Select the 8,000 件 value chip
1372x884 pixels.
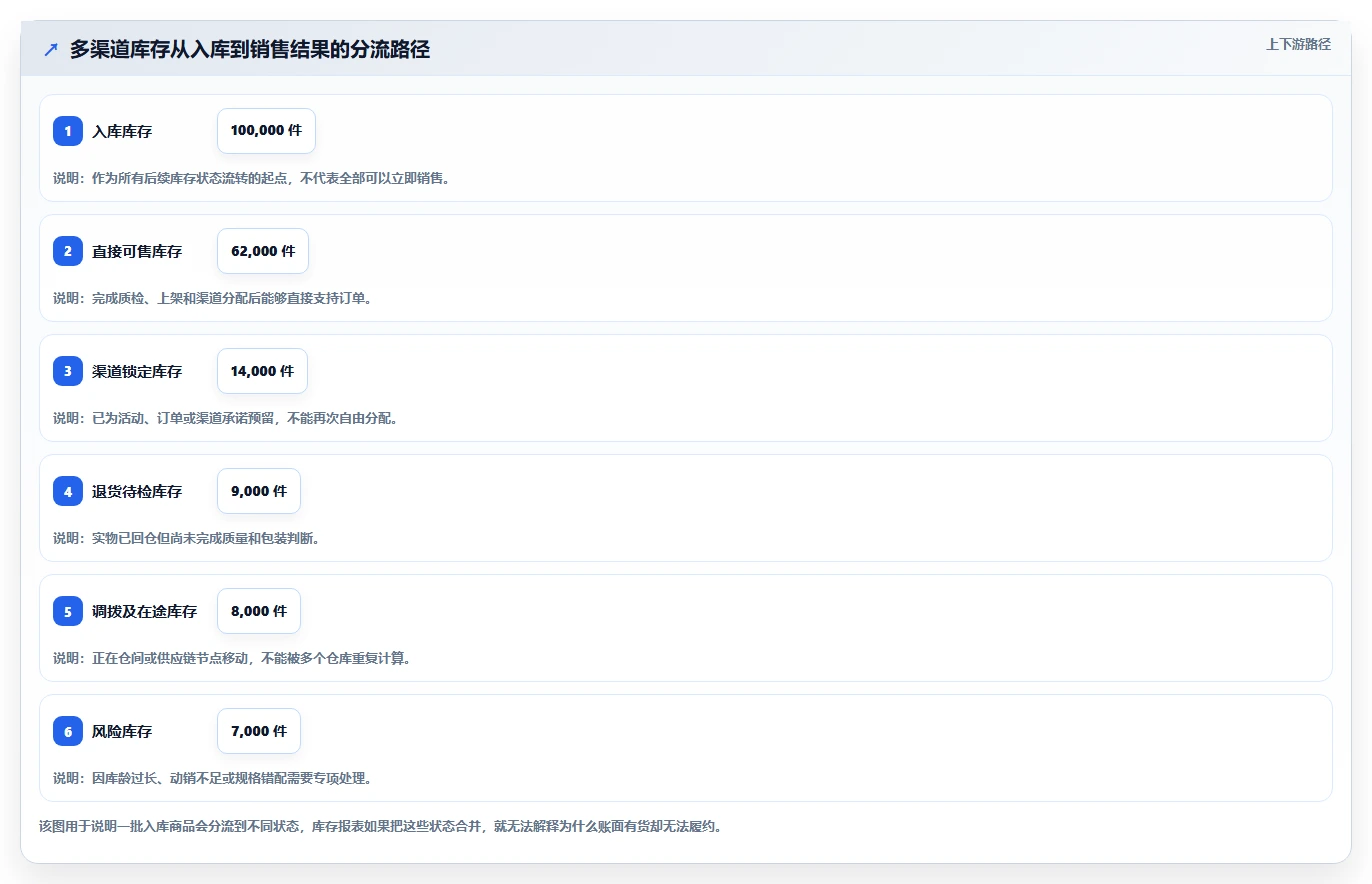[x=259, y=611]
